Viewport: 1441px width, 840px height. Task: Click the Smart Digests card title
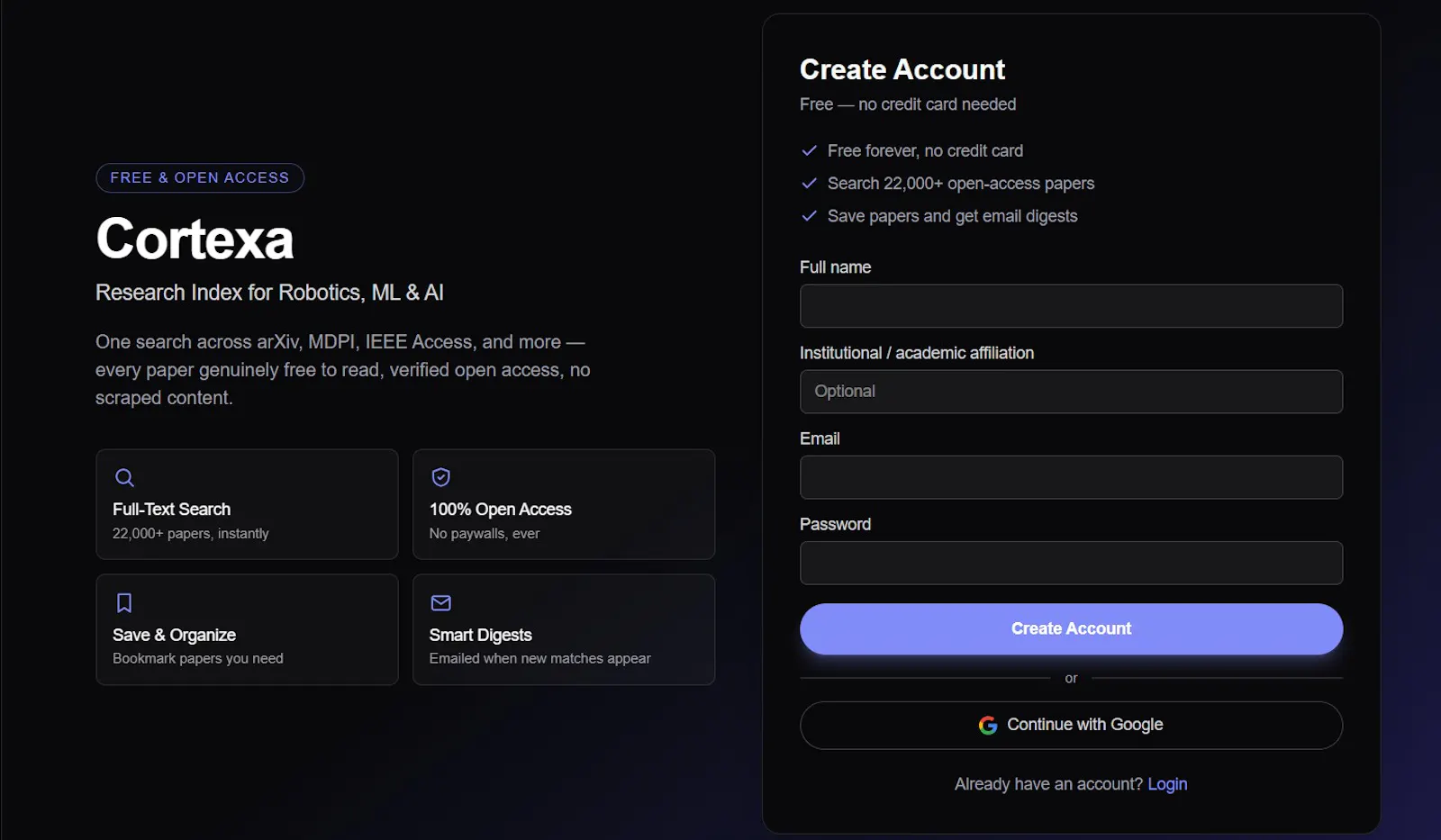tap(480, 635)
